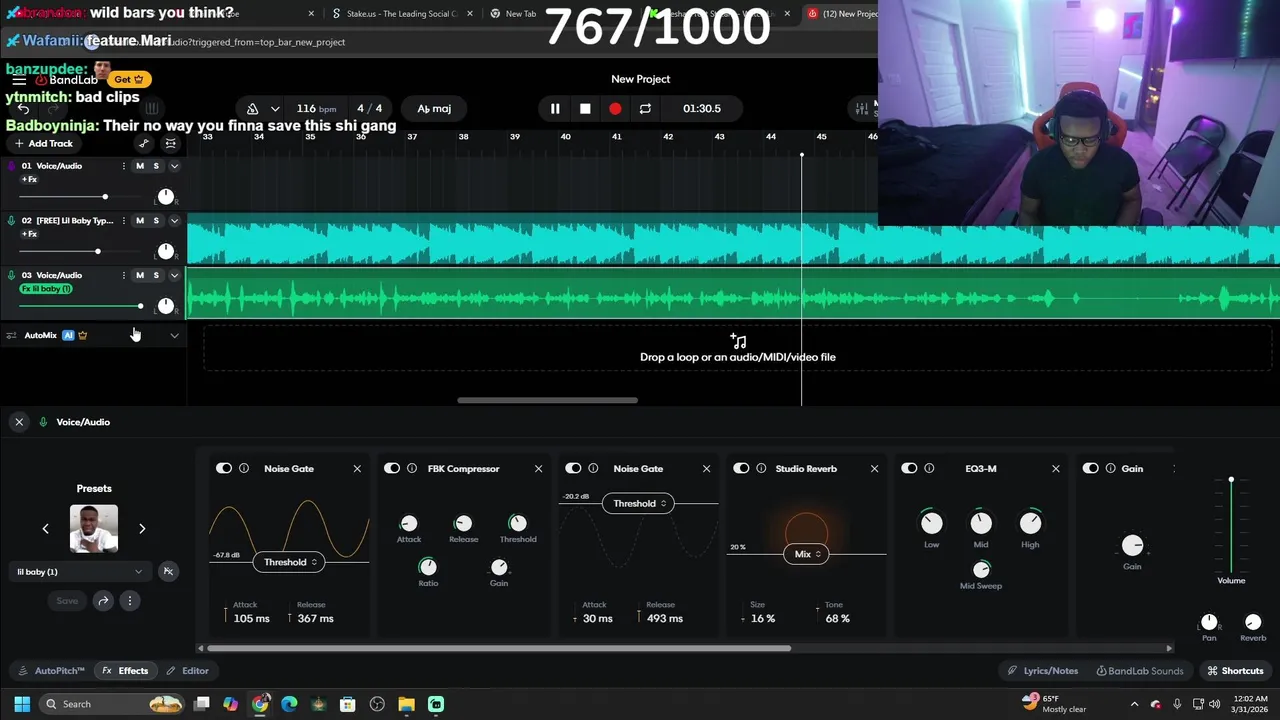Click the track height collapse icon
1280x720 pixels.
170,143
